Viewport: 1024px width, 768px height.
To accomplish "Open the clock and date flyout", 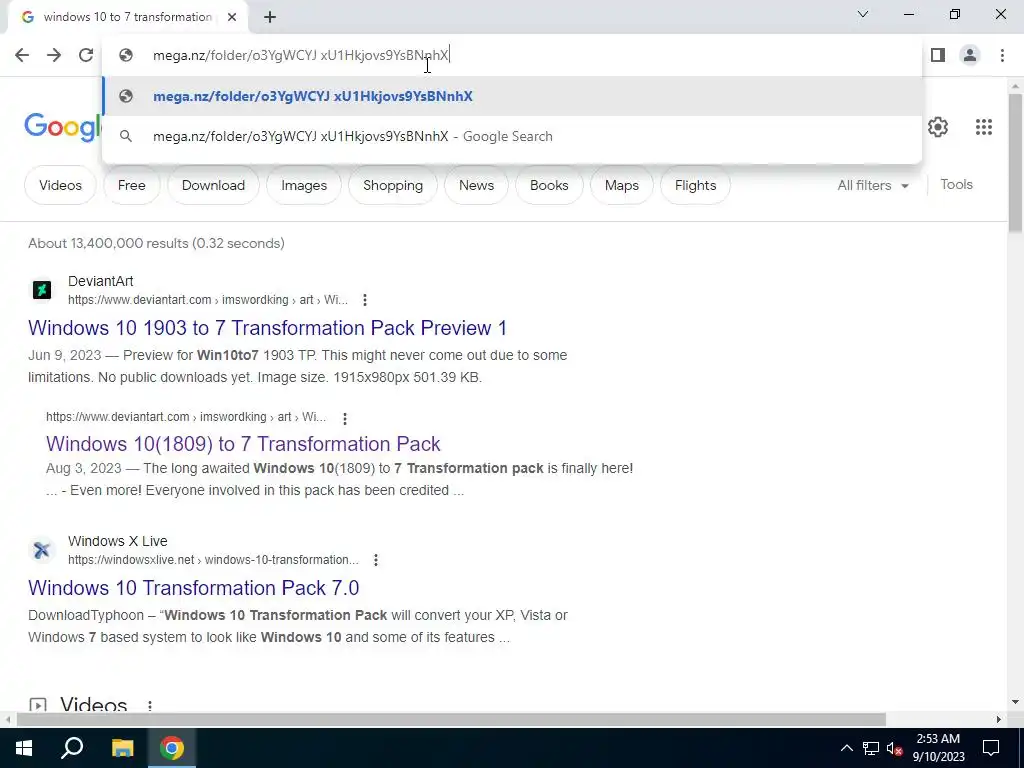I will 938,748.
